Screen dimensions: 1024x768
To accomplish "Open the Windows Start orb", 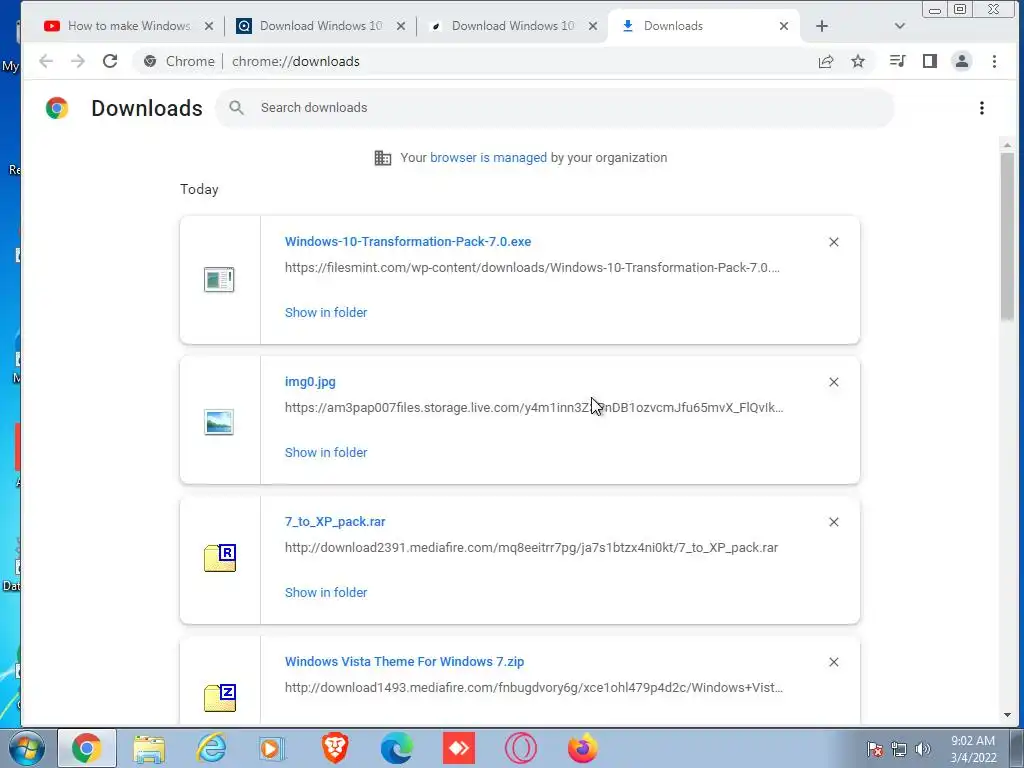I will point(25,748).
